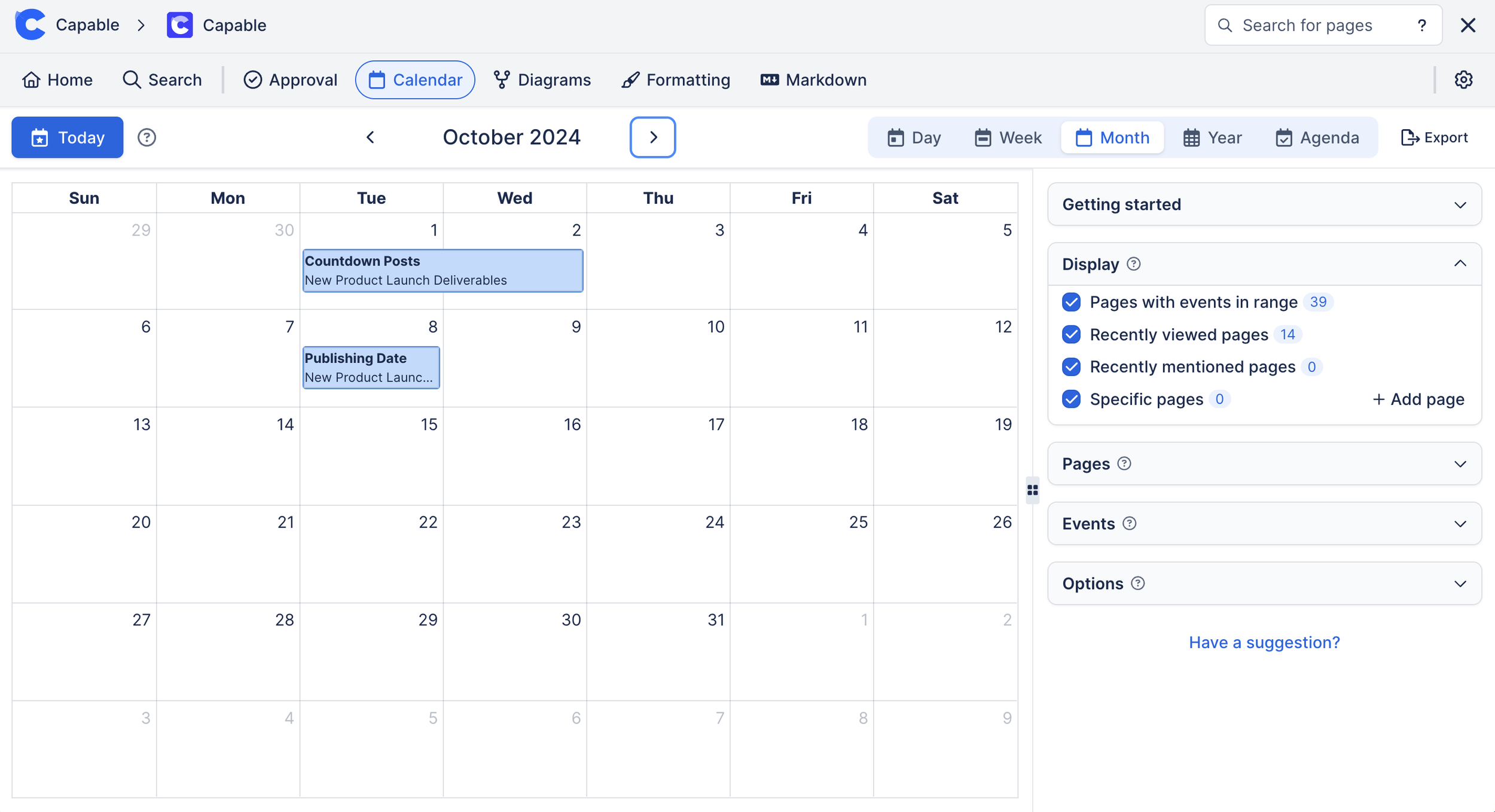Open the Approval tab
The width and height of the screenshot is (1495, 812).
click(290, 80)
